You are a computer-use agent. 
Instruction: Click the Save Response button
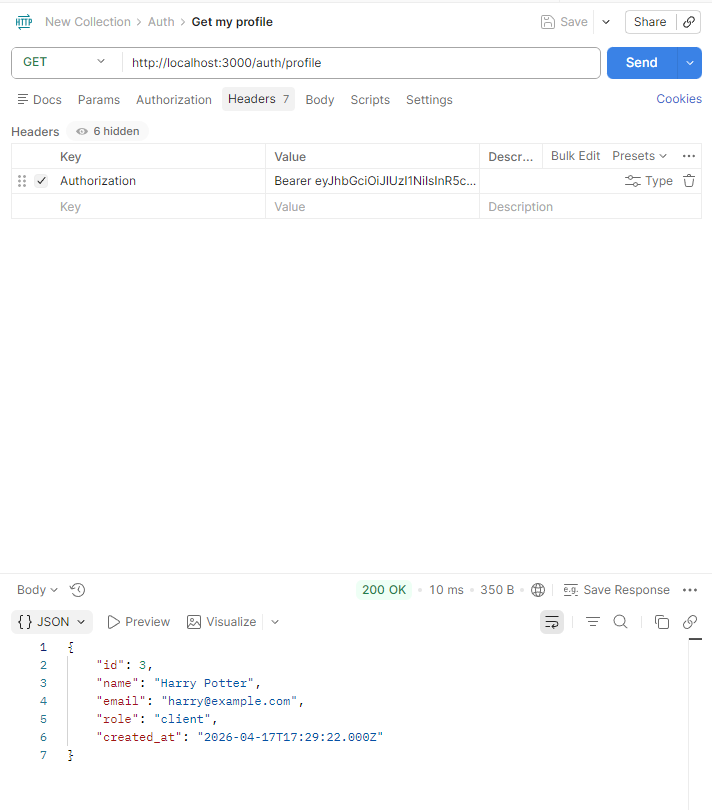coord(616,590)
